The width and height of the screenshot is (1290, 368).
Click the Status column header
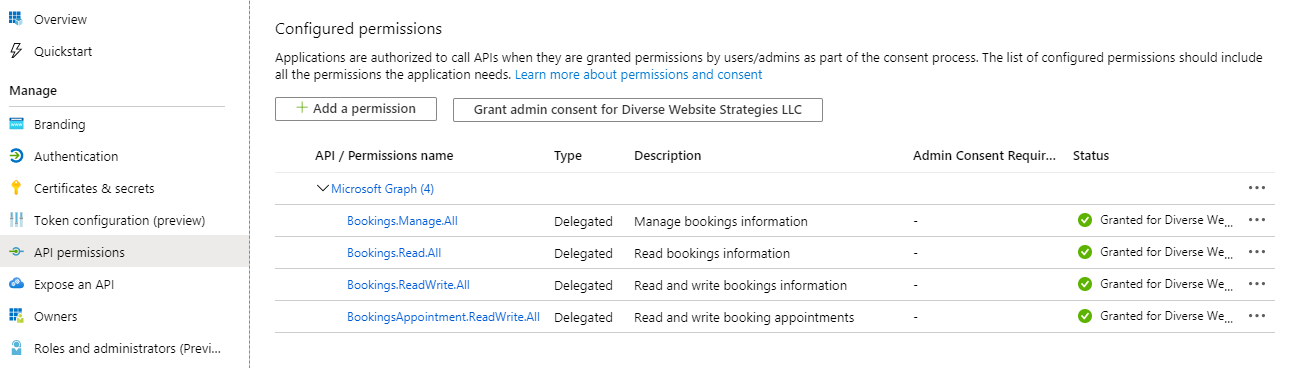[1091, 156]
